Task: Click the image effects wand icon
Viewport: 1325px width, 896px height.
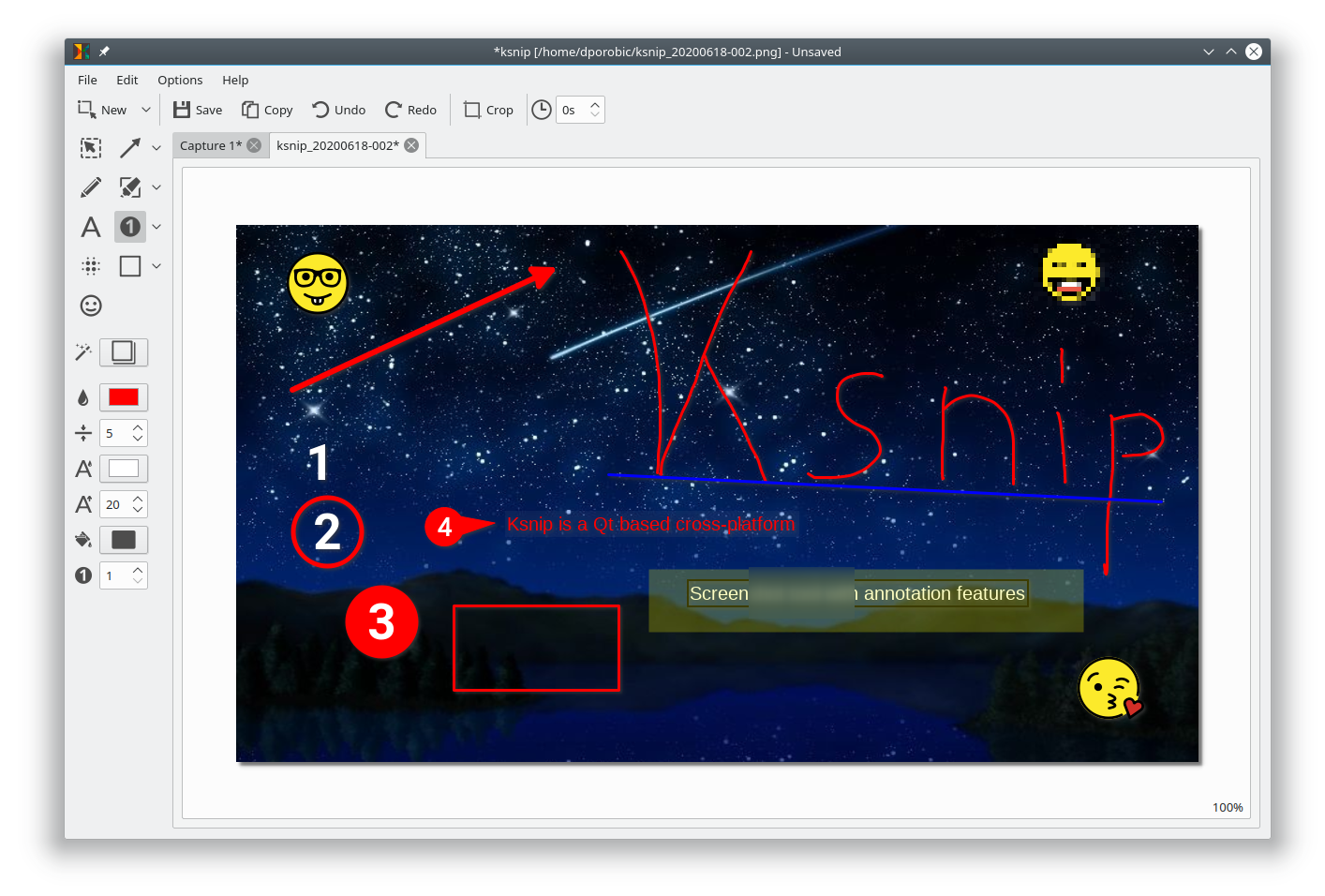Action: coord(83,352)
